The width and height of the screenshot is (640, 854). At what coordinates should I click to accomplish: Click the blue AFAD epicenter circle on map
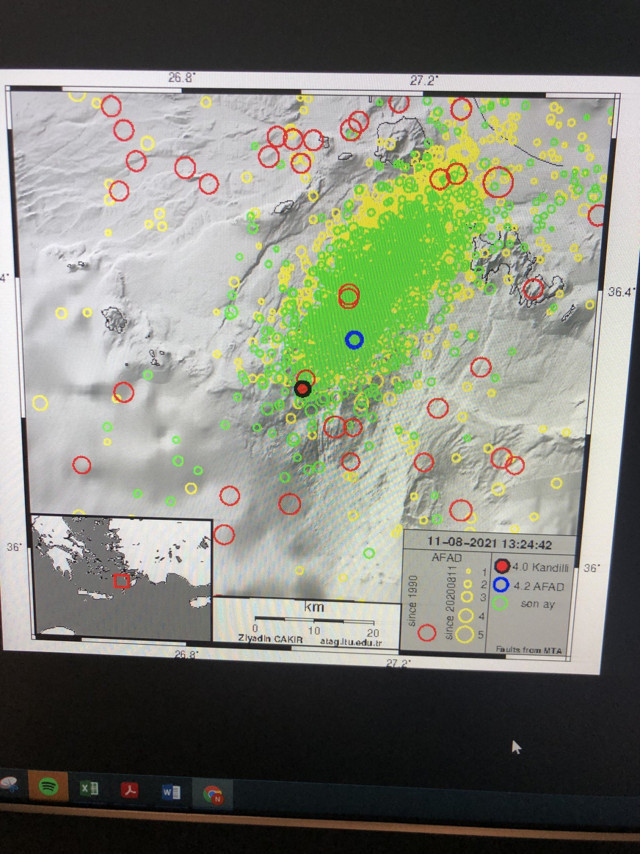tap(354, 339)
